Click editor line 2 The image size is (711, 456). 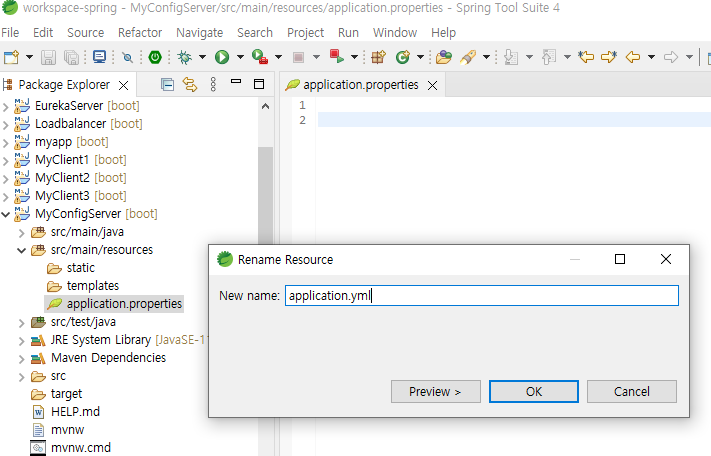pos(514,120)
